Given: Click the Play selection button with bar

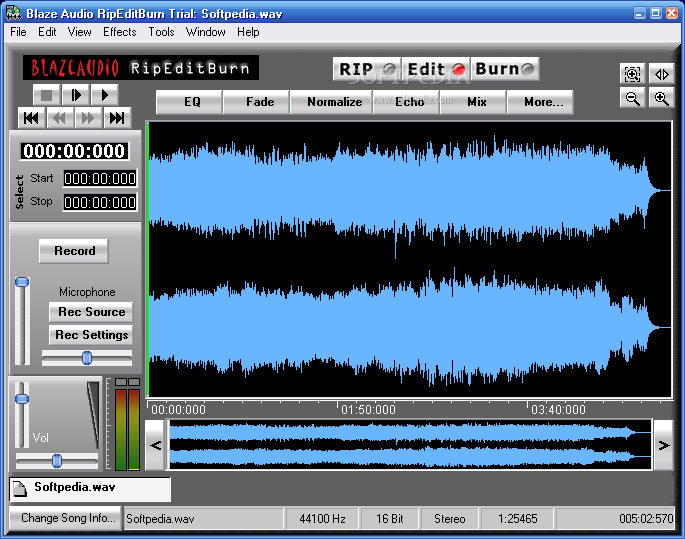Looking at the screenshot, I should 76,95.
